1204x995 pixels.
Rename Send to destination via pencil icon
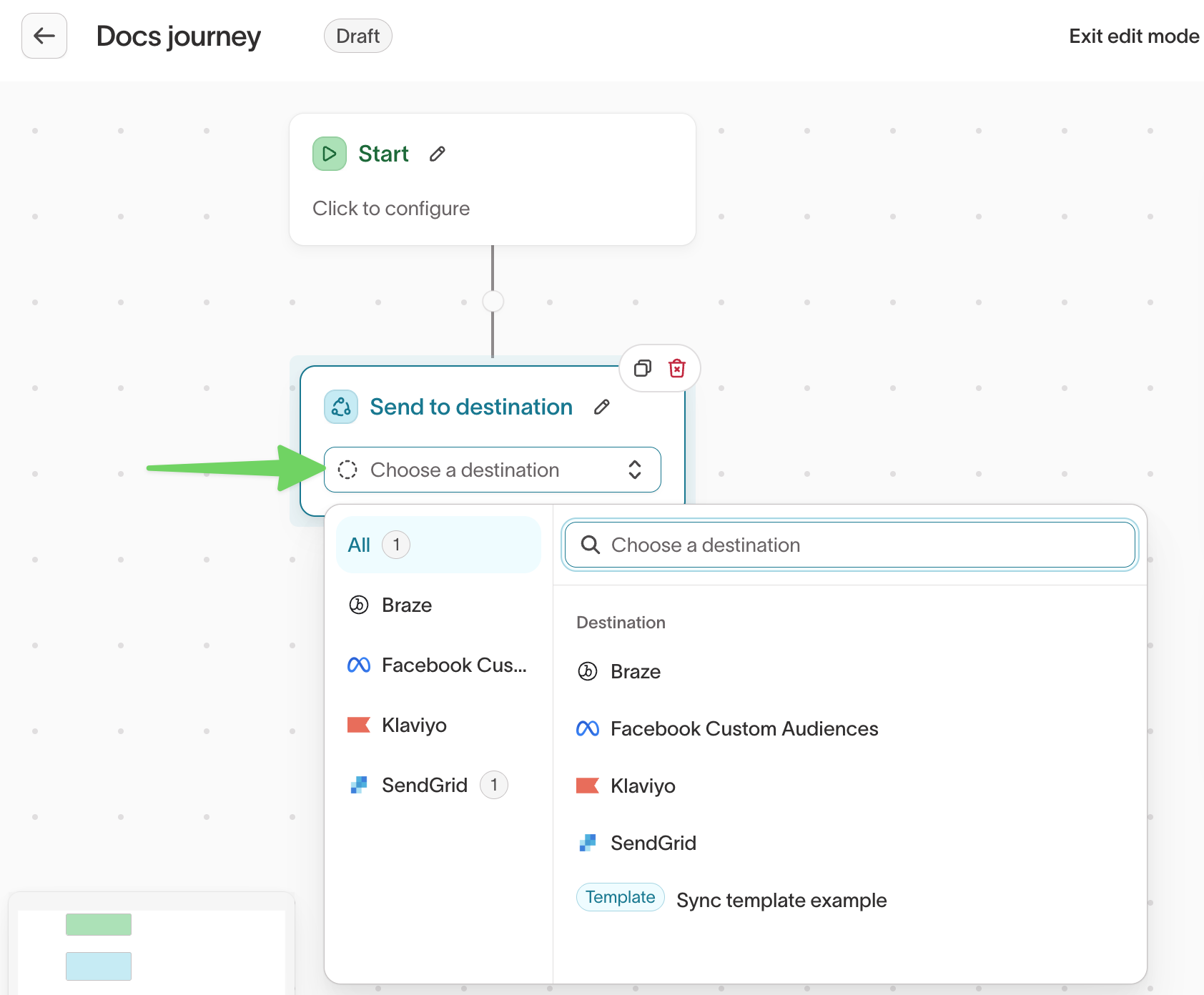pyautogui.click(x=602, y=407)
